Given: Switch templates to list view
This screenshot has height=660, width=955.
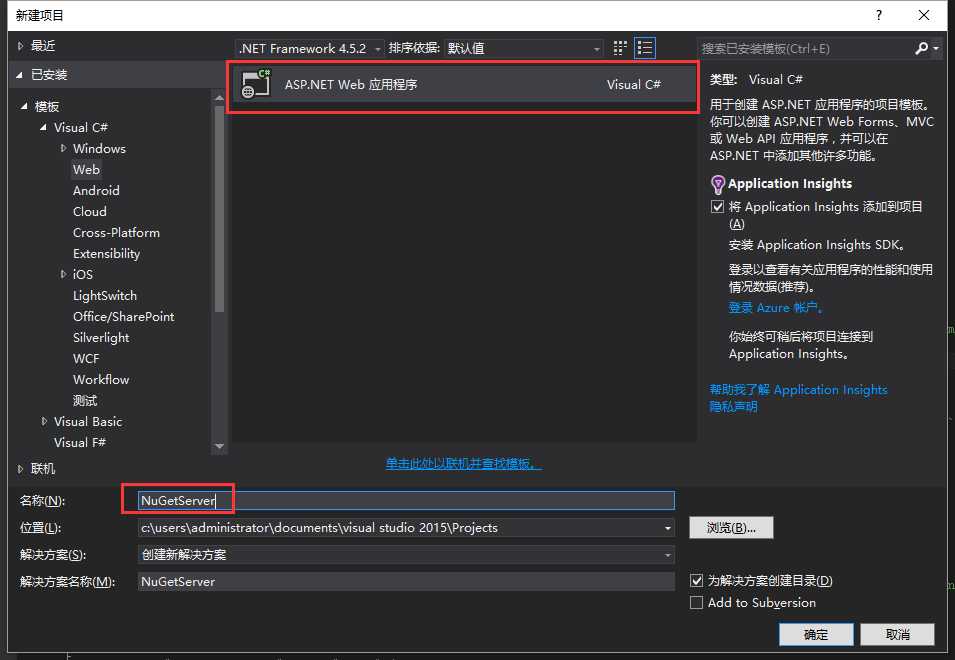Looking at the screenshot, I should tap(644, 48).
